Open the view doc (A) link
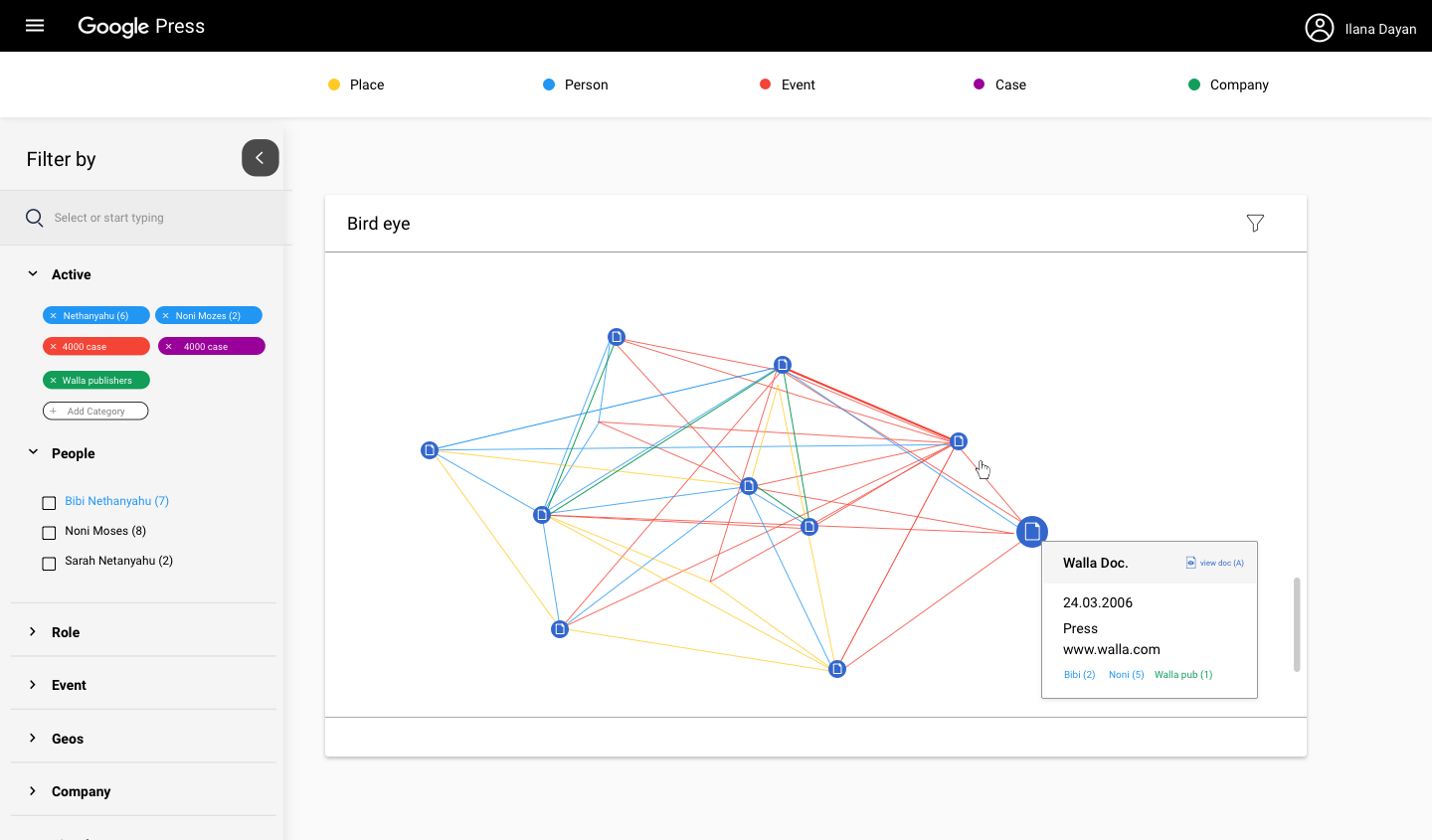1432x840 pixels. (x=1215, y=563)
